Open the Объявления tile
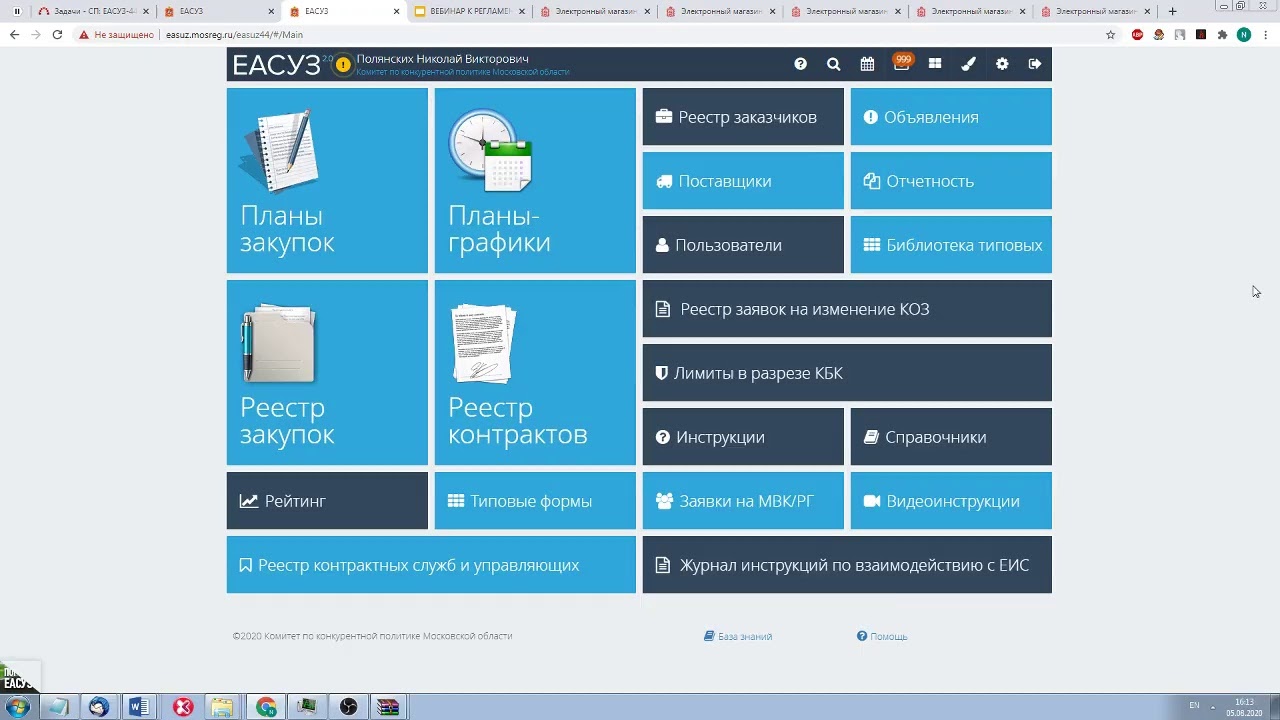The height and width of the screenshot is (720, 1280). click(951, 117)
